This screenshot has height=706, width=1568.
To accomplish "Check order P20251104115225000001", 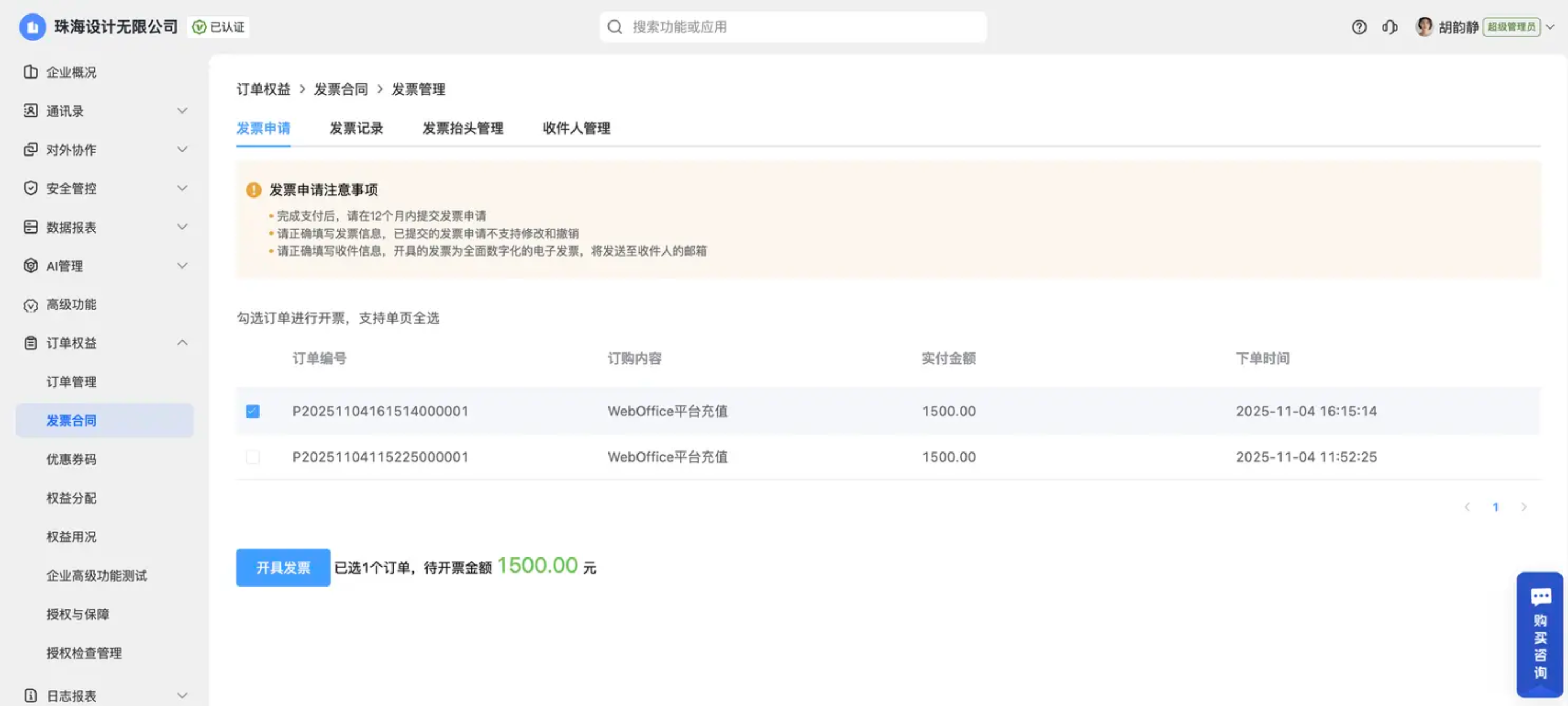I will [x=253, y=457].
